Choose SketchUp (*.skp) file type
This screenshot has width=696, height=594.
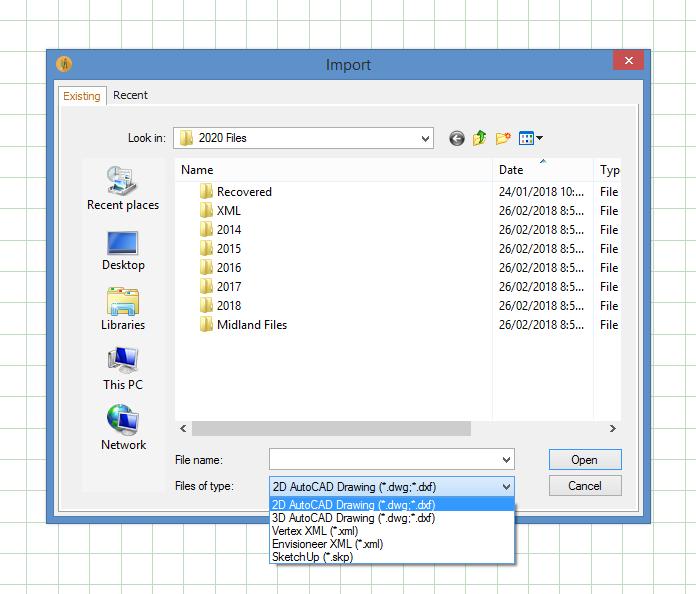pyautogui.click(x=312, y=557)
